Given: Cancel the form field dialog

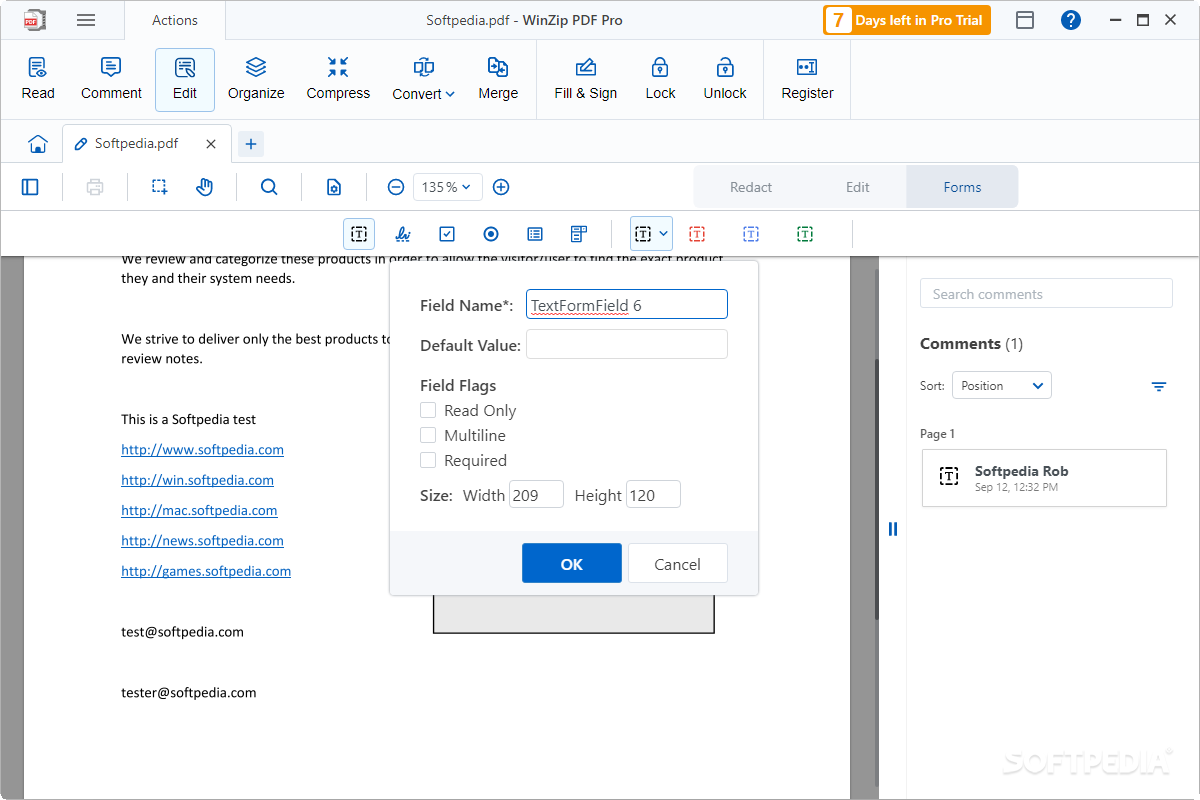Looking at the screenshot, I should click(678, 563).
